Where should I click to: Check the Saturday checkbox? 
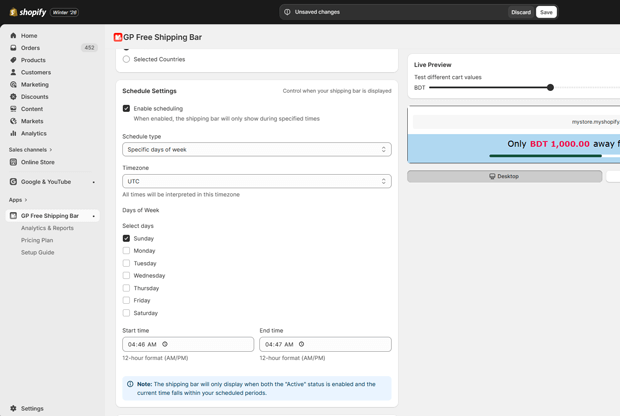click(126, 313)
